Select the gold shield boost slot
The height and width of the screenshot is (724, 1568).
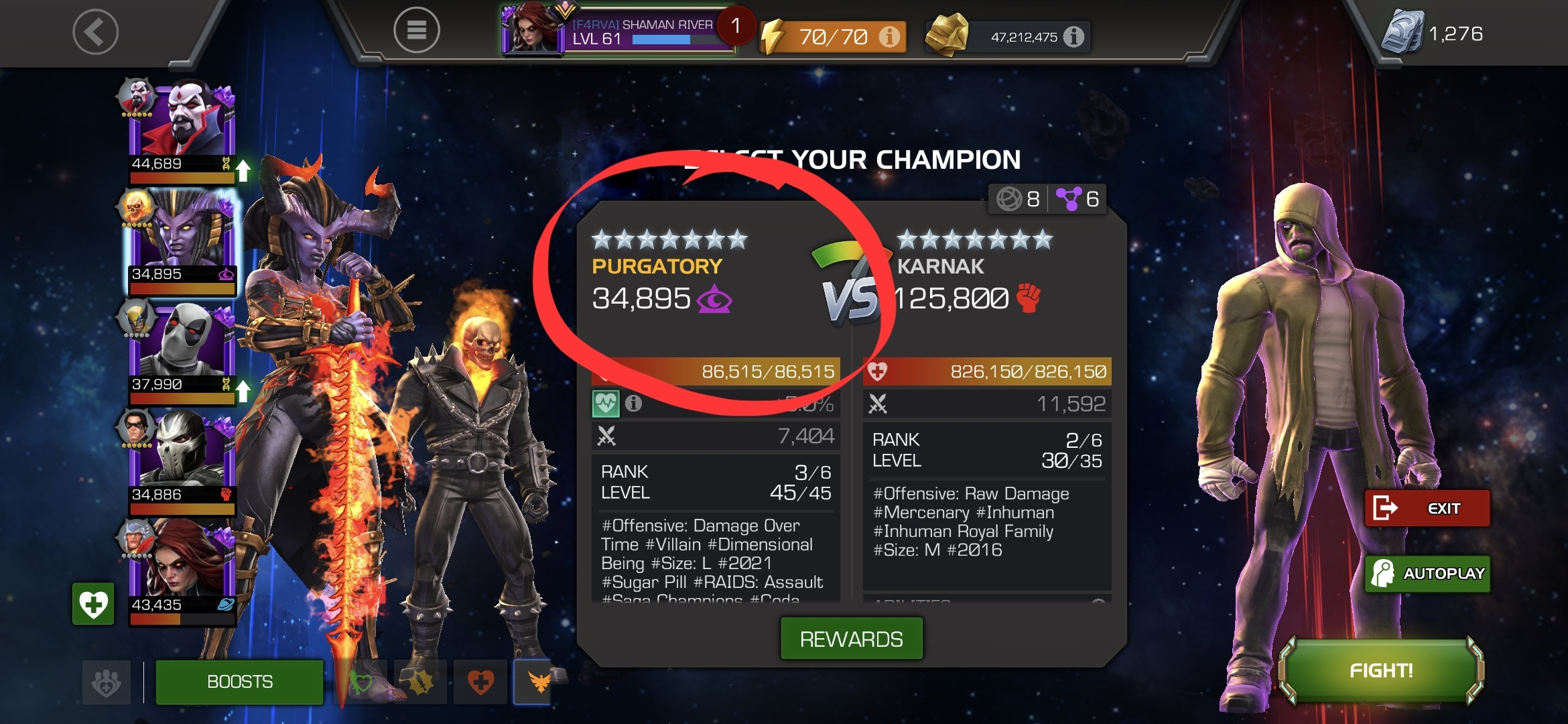[x=420, y=682]
